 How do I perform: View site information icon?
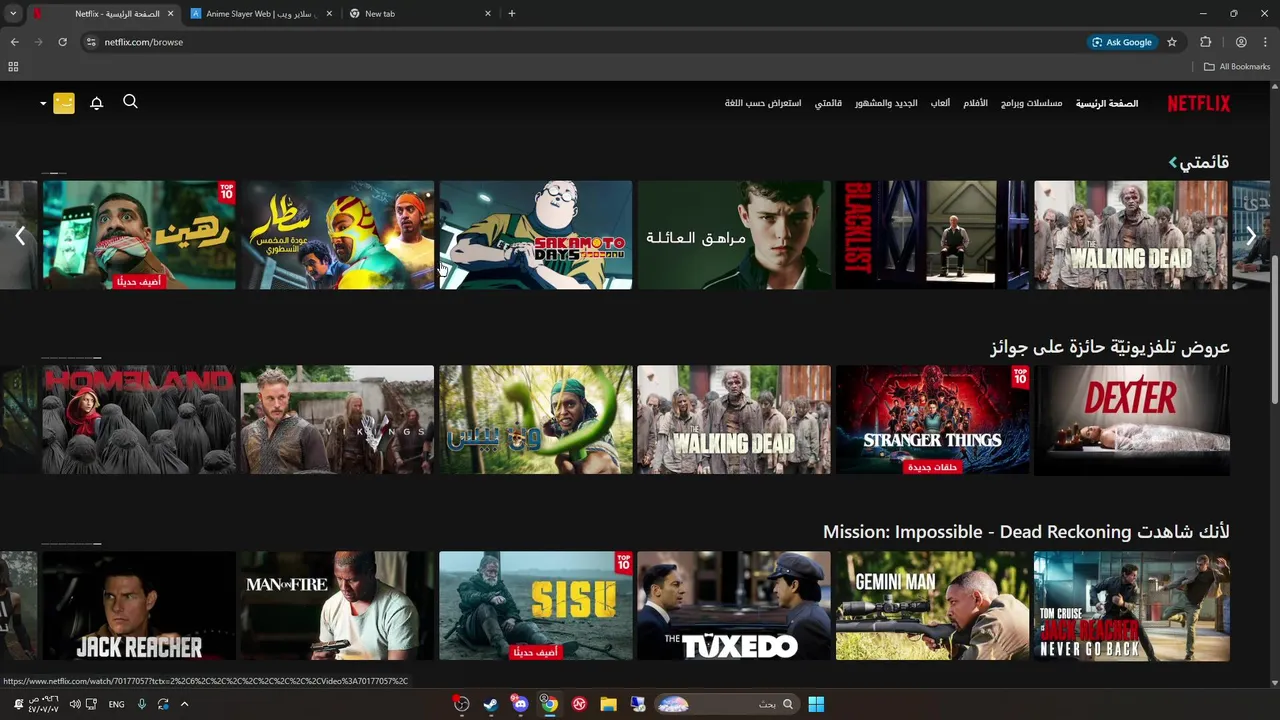tap(91, 42)
